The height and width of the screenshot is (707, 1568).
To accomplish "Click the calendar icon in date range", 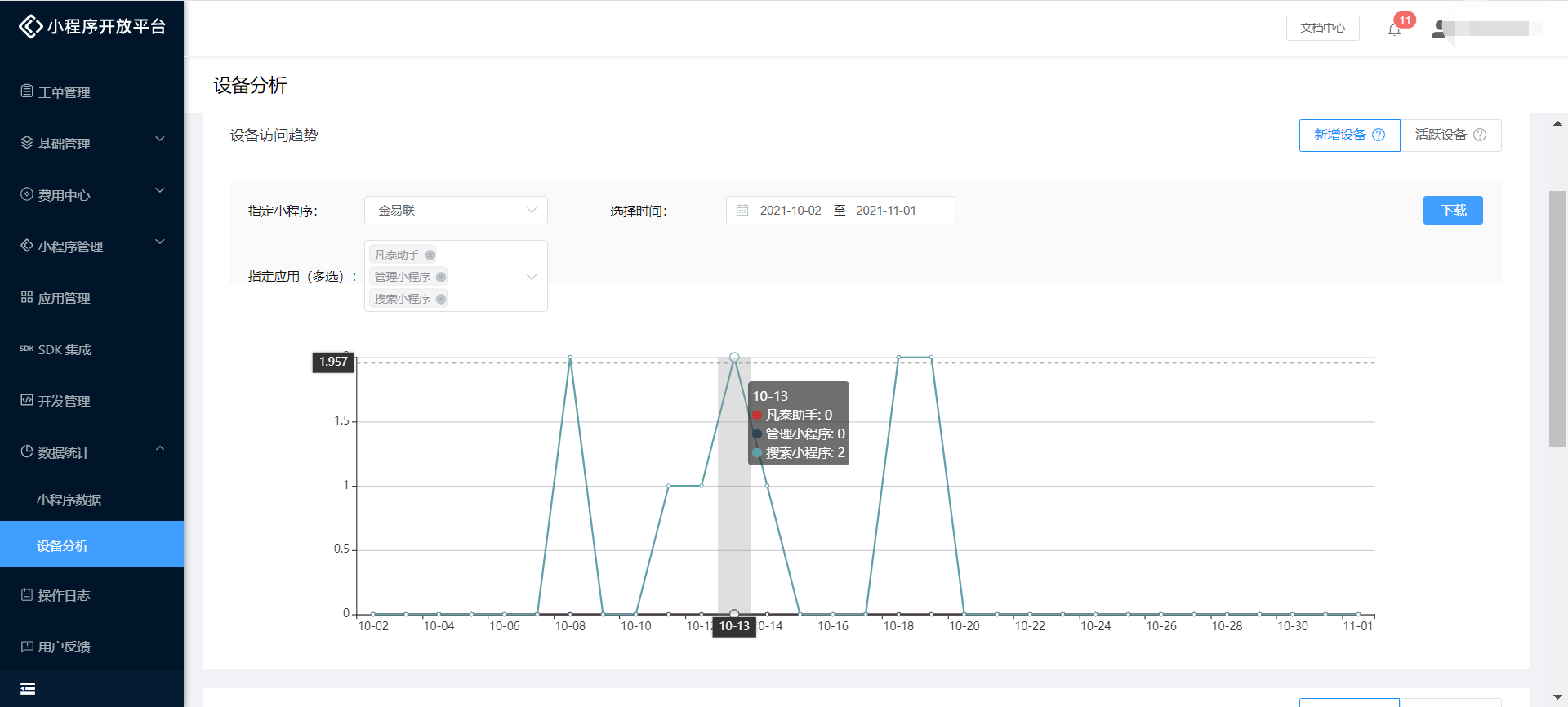I will (742, 211).
